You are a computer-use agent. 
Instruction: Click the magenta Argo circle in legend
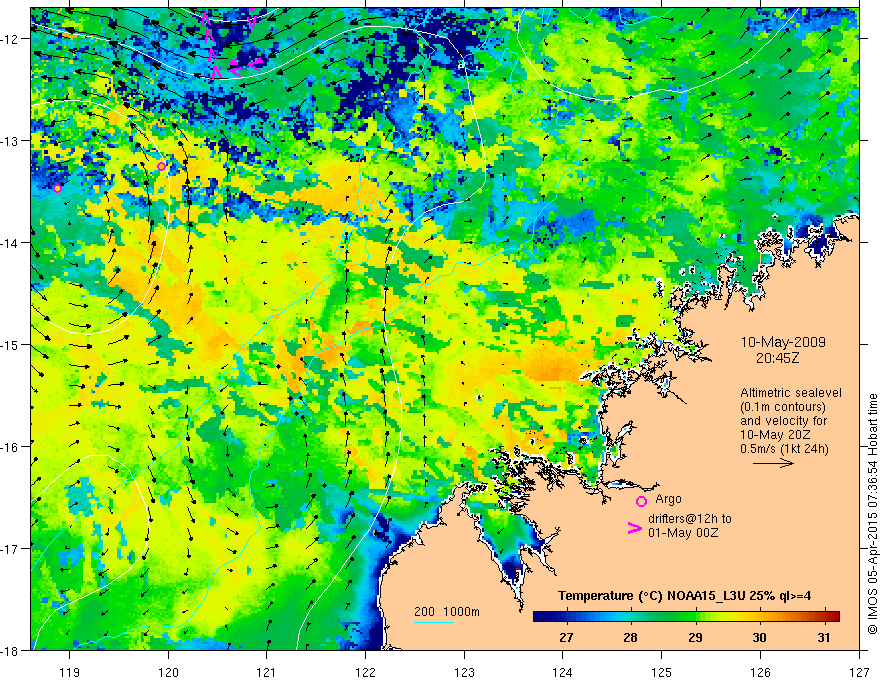coord(641,501)
